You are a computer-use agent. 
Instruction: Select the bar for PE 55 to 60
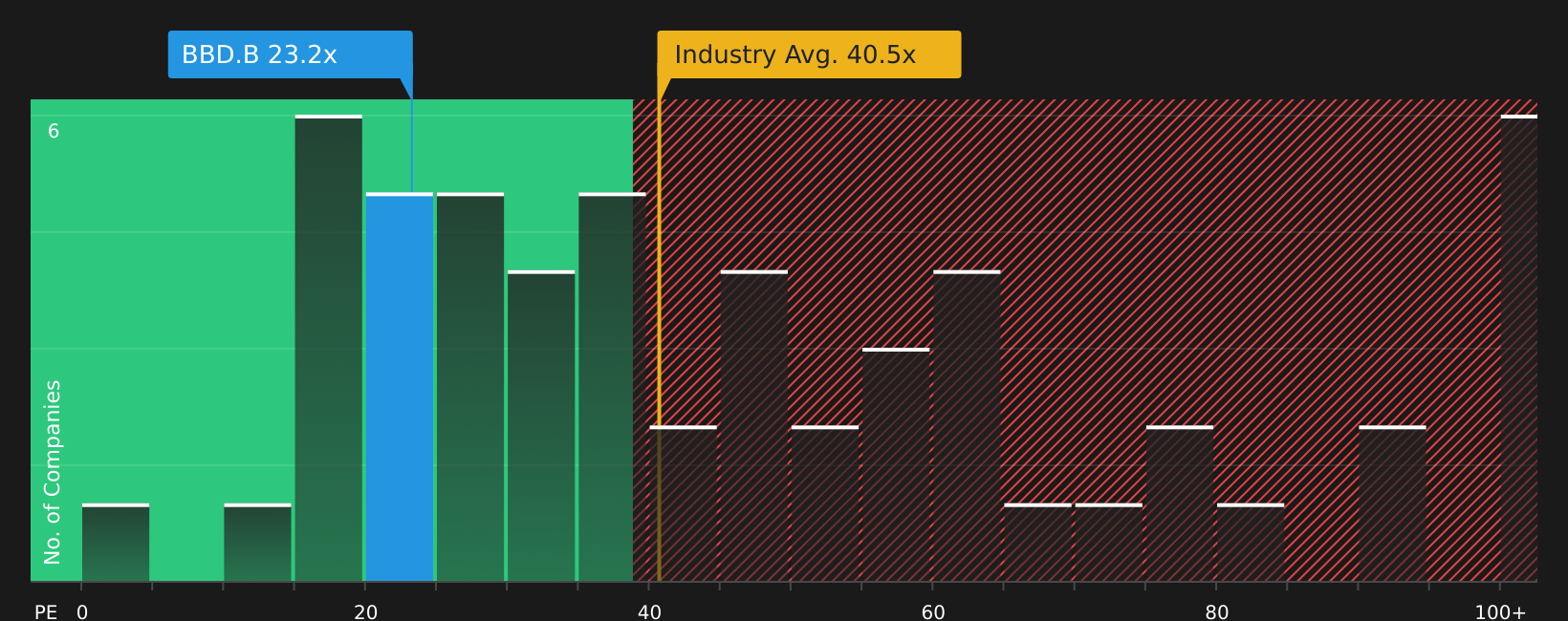pyautogui.click(x=896, y=464)
